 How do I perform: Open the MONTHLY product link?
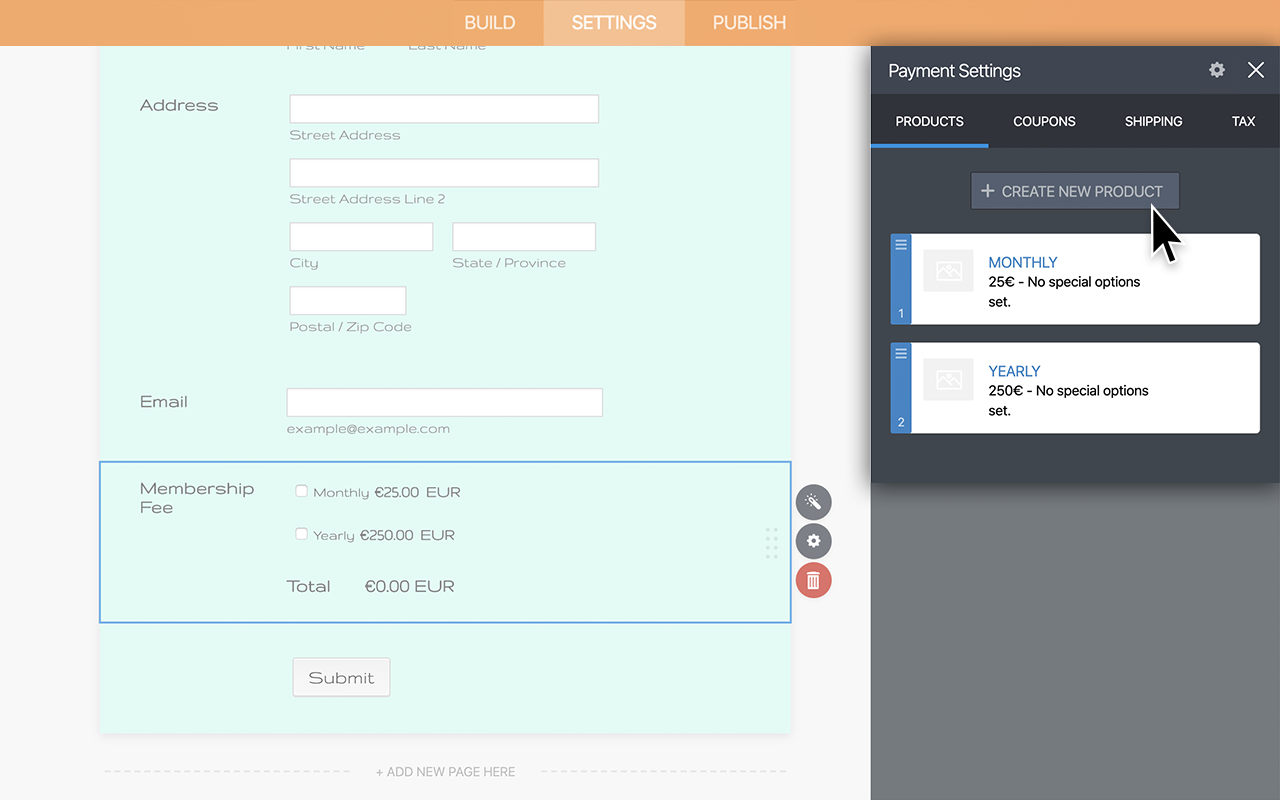1023,262
